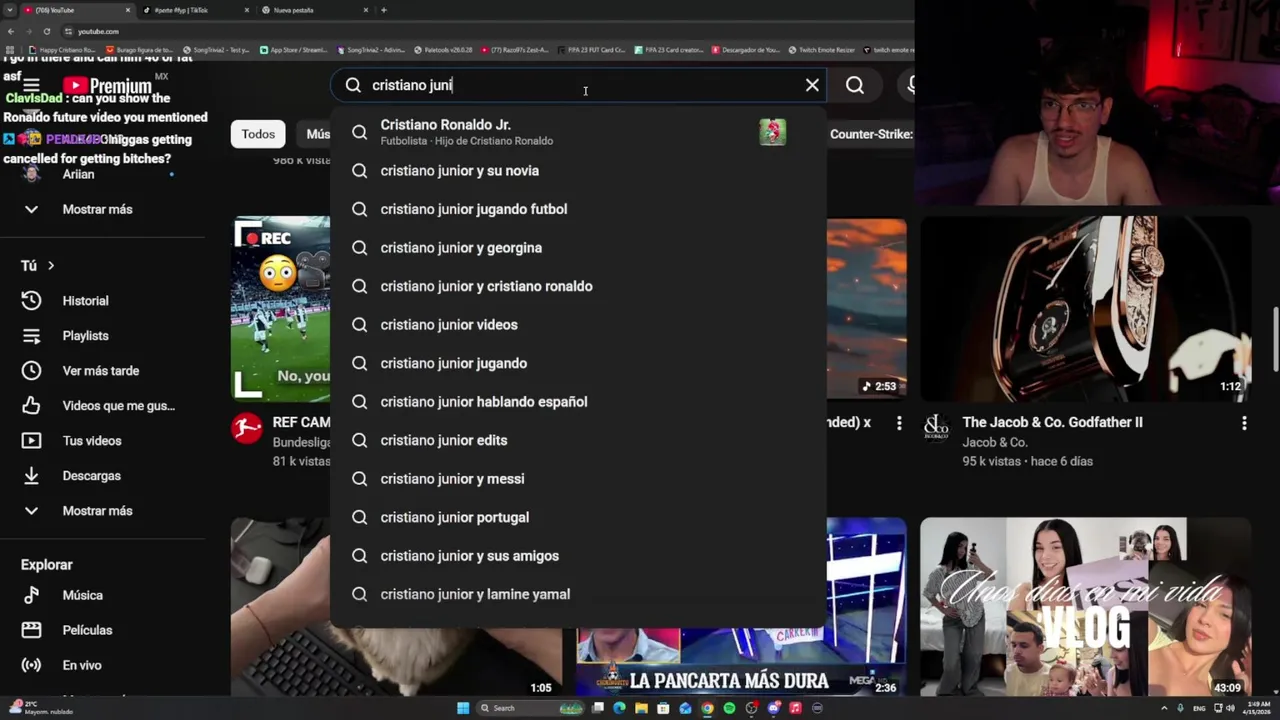Image resolution: width=1280 pixels, height=720 pixels.
Task: Expand the Tú section chevron
Action: pyautogui.click(x=50, y=265)
